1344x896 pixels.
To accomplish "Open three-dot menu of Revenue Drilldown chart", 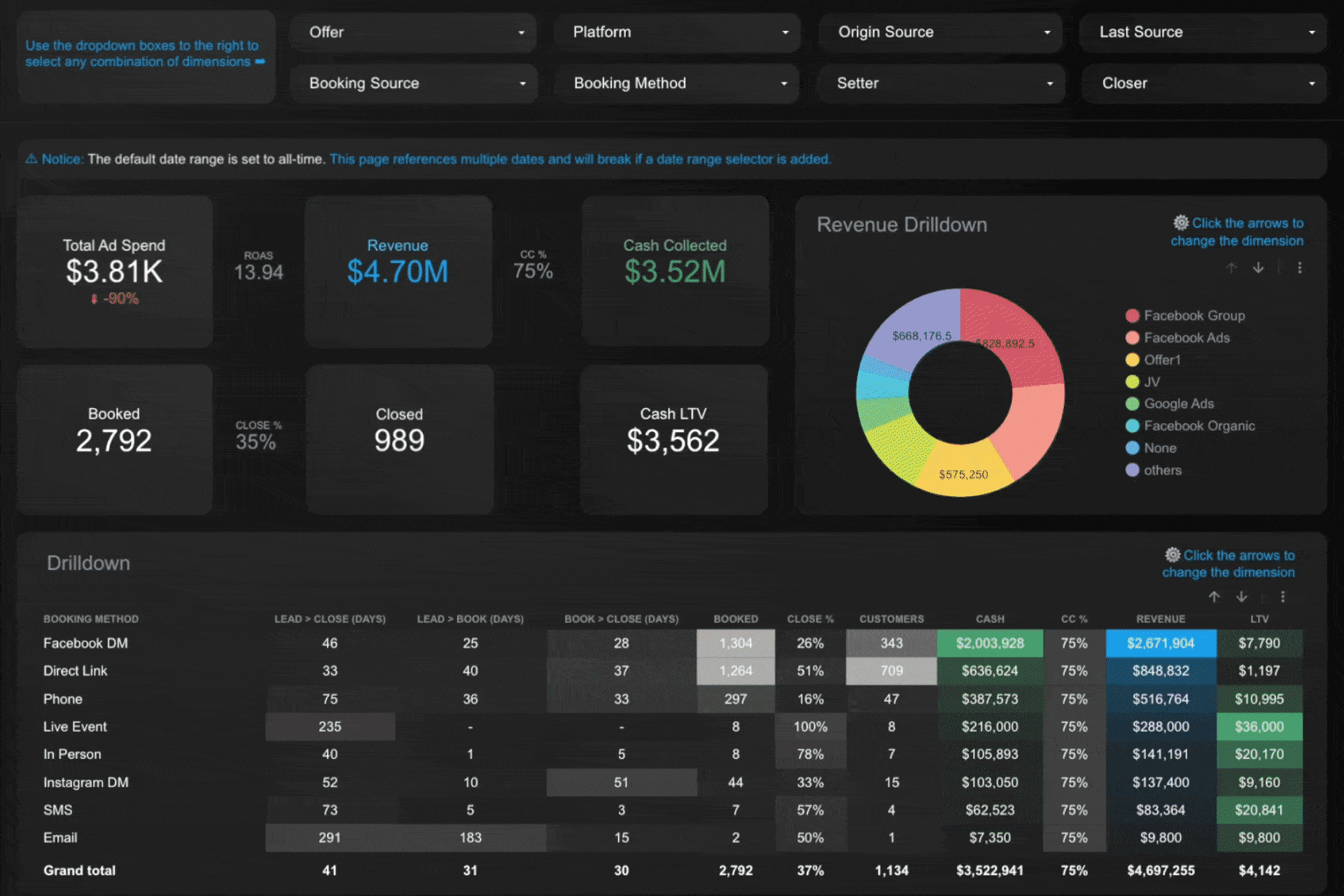I will coord(1299,268).
